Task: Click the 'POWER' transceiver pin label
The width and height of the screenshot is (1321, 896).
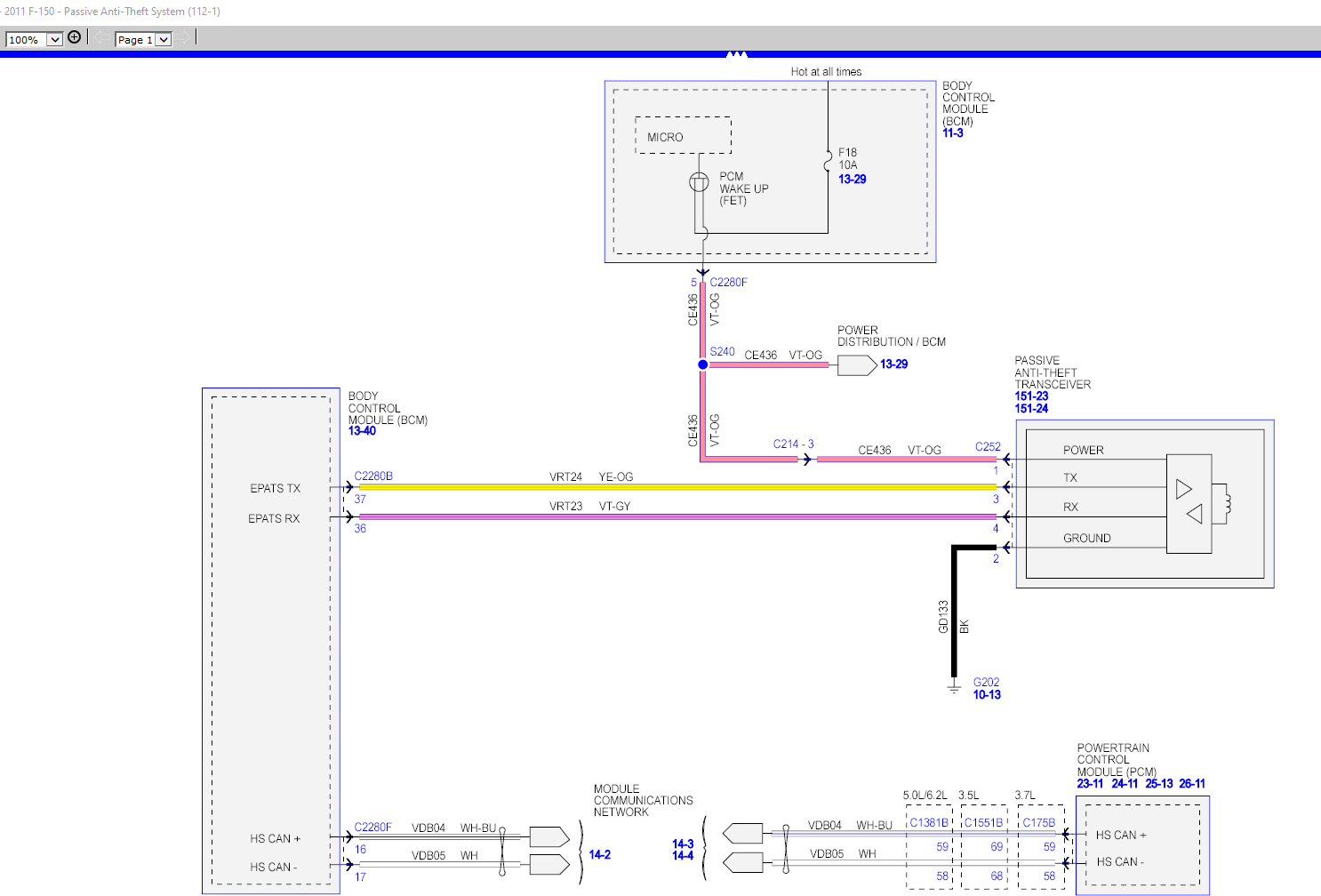Action: (x=1084, y=451)
